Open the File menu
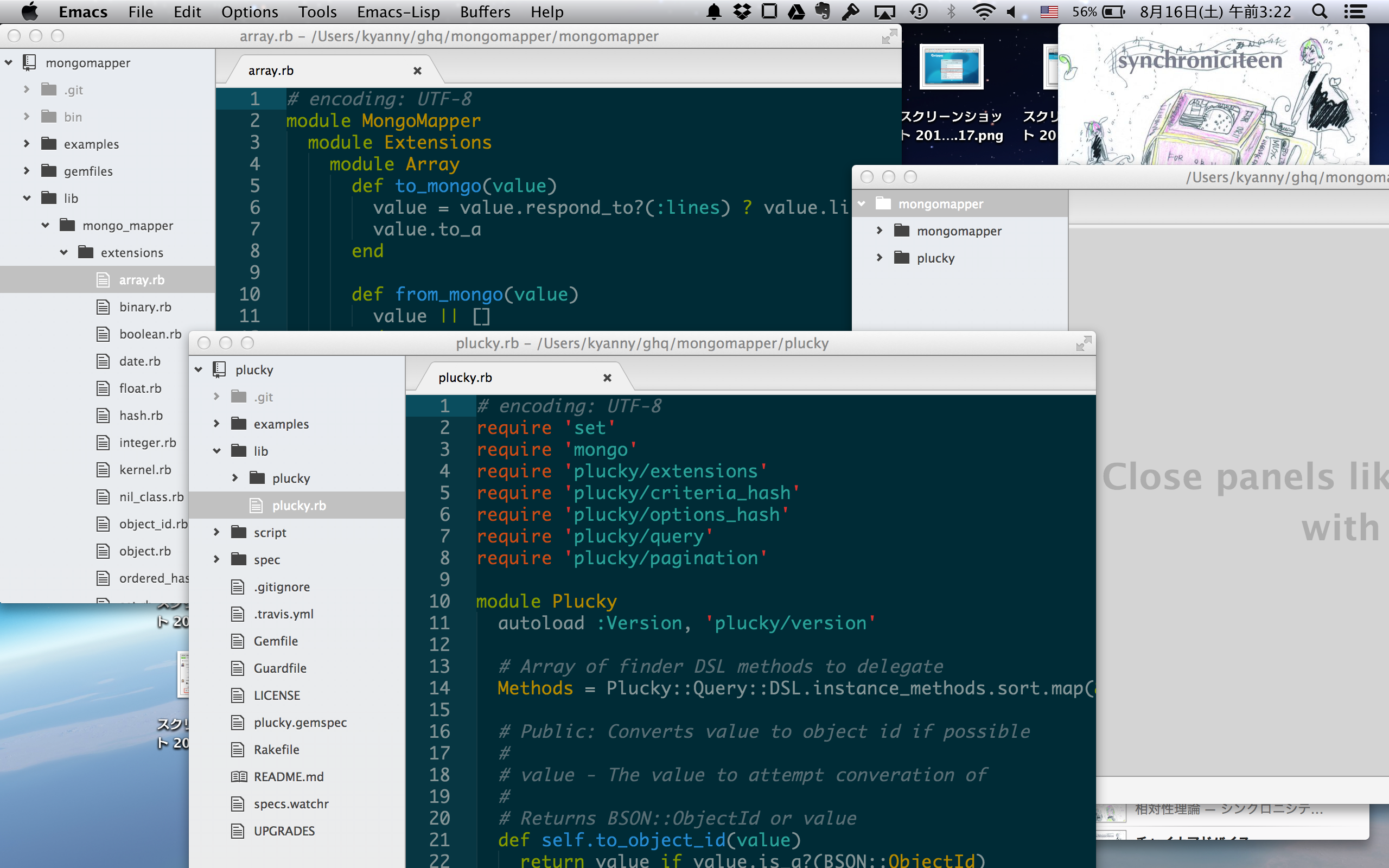 (141, 11)
